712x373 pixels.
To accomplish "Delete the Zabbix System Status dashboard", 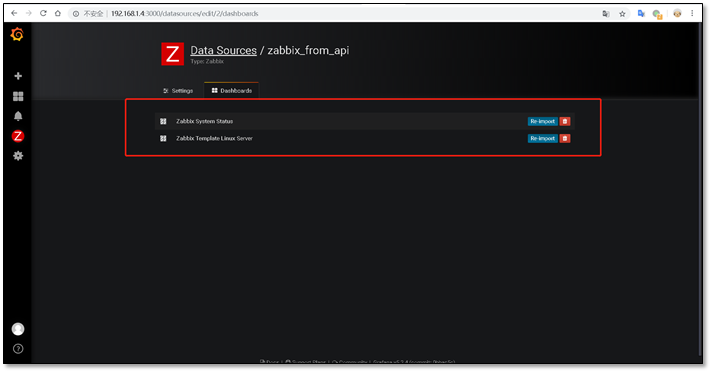I will tap(565, 121).
